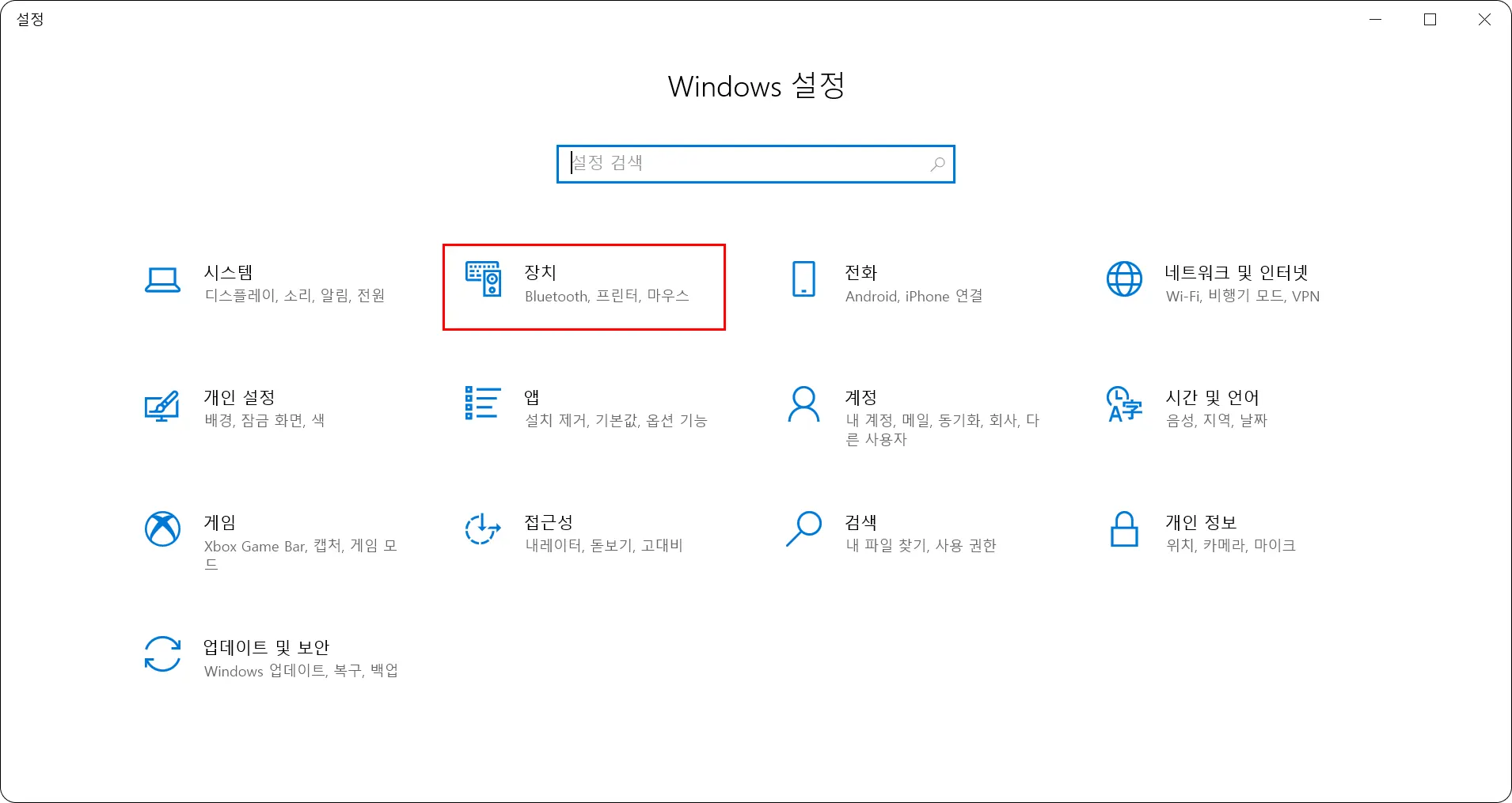This screenshot has width=1512, height=803.
Task: Click the description 'Wi-Fi, 비행기 모드, VPN'
Action: [x=1243, y=296]
